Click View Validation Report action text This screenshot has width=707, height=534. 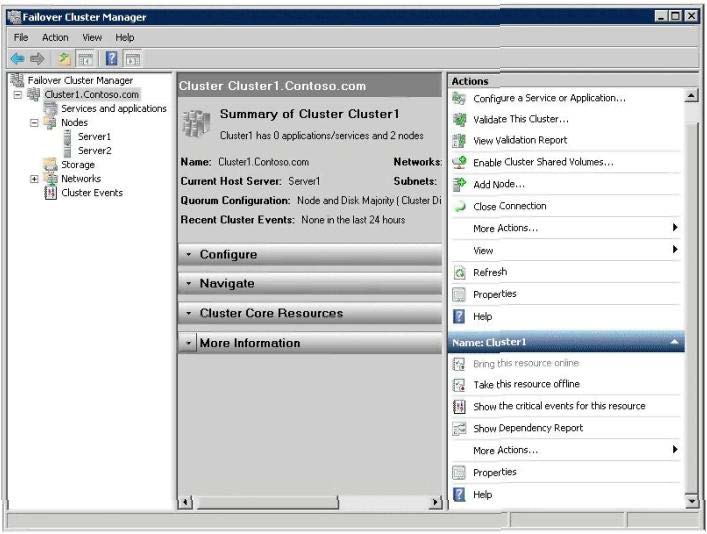tap(520, 141)
